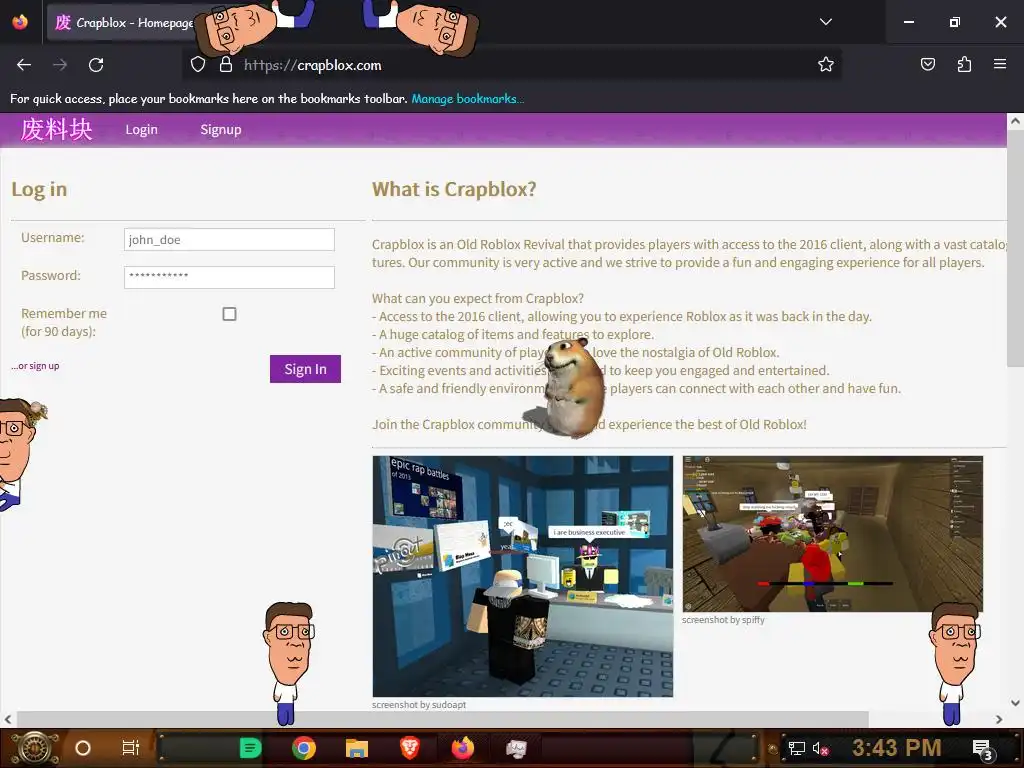Enable Remember me for 90 days
Image resolution: width=1024 pixels, height=768 pixels.
[x=229, y=314]
